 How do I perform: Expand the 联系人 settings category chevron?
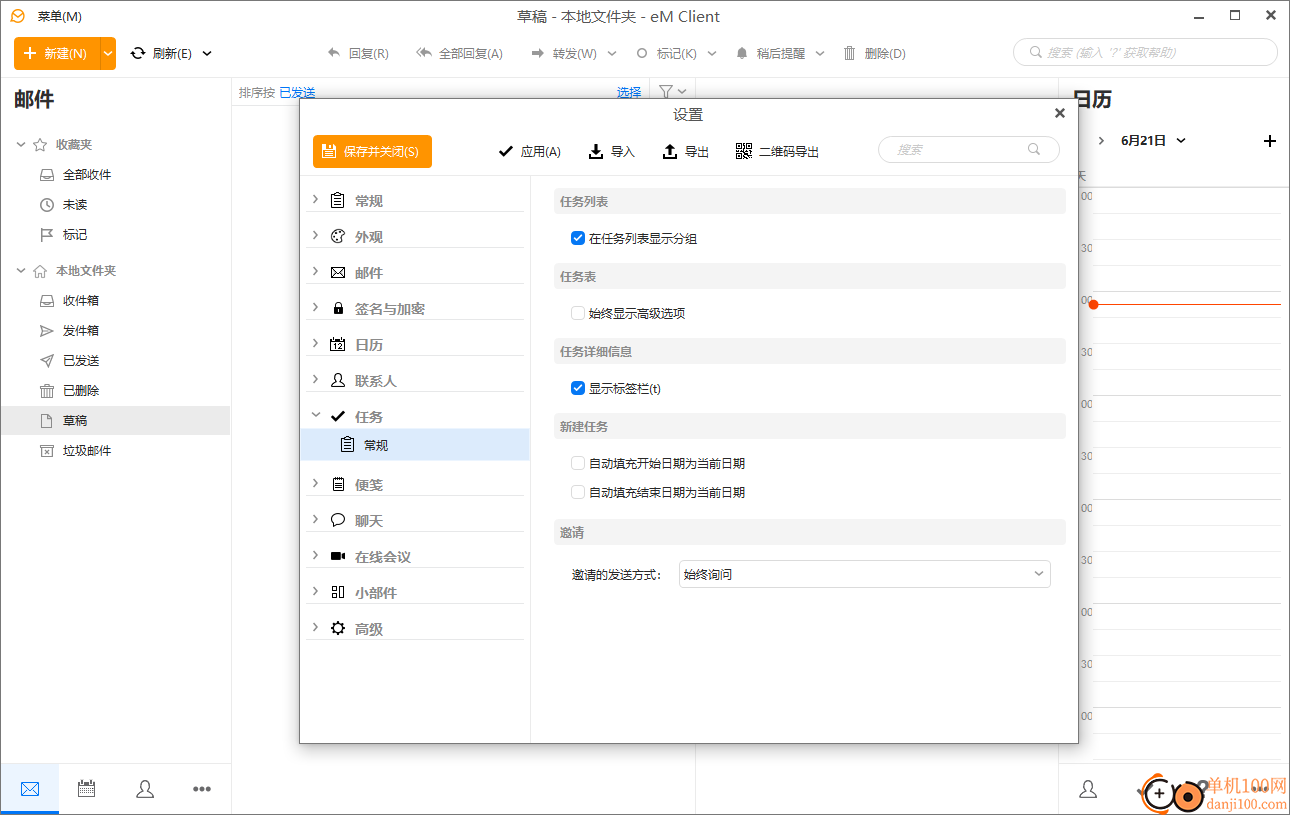point(315,380)
